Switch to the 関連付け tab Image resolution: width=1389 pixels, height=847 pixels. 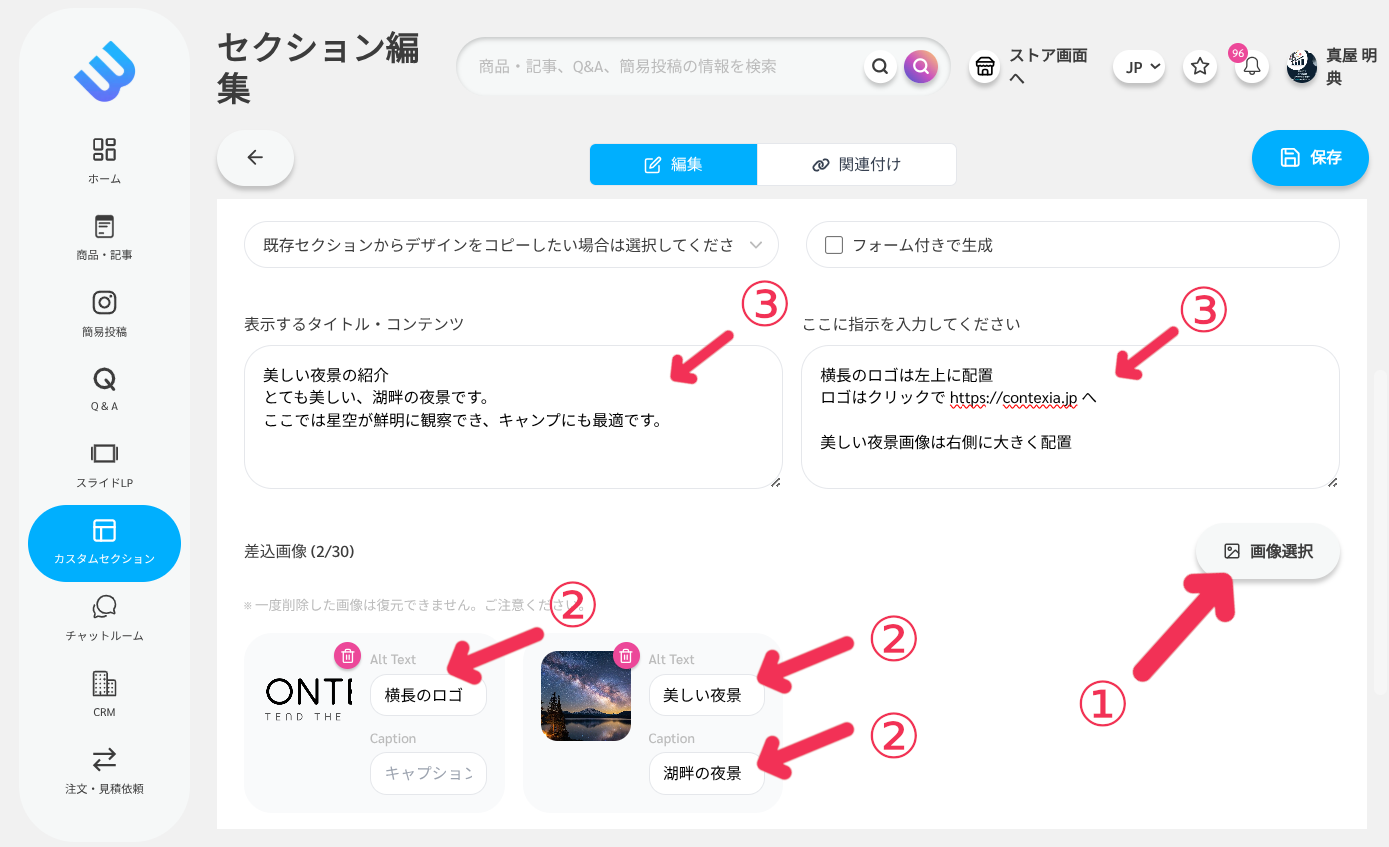click(x=856, y=164)
